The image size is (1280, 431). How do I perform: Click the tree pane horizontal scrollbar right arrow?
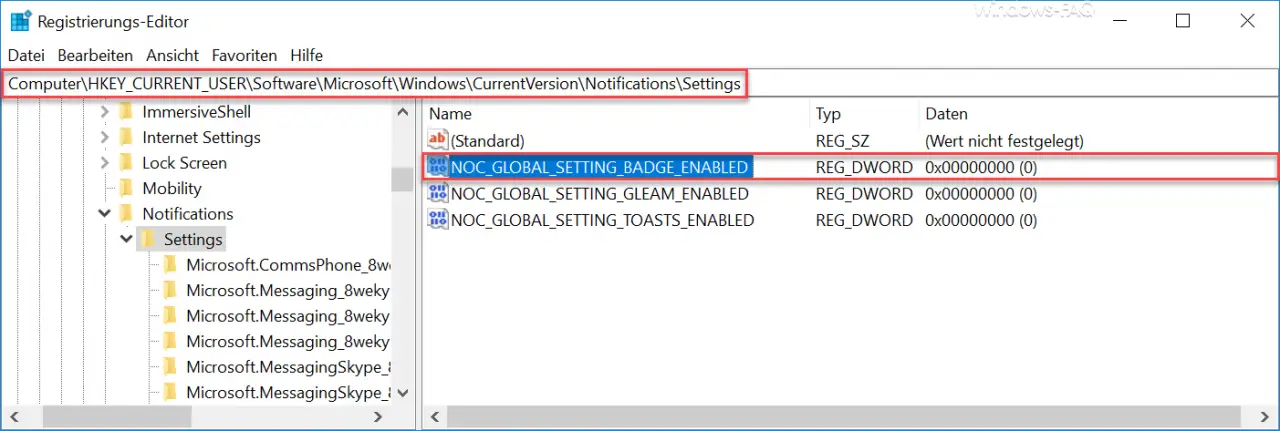click(378, 417)
